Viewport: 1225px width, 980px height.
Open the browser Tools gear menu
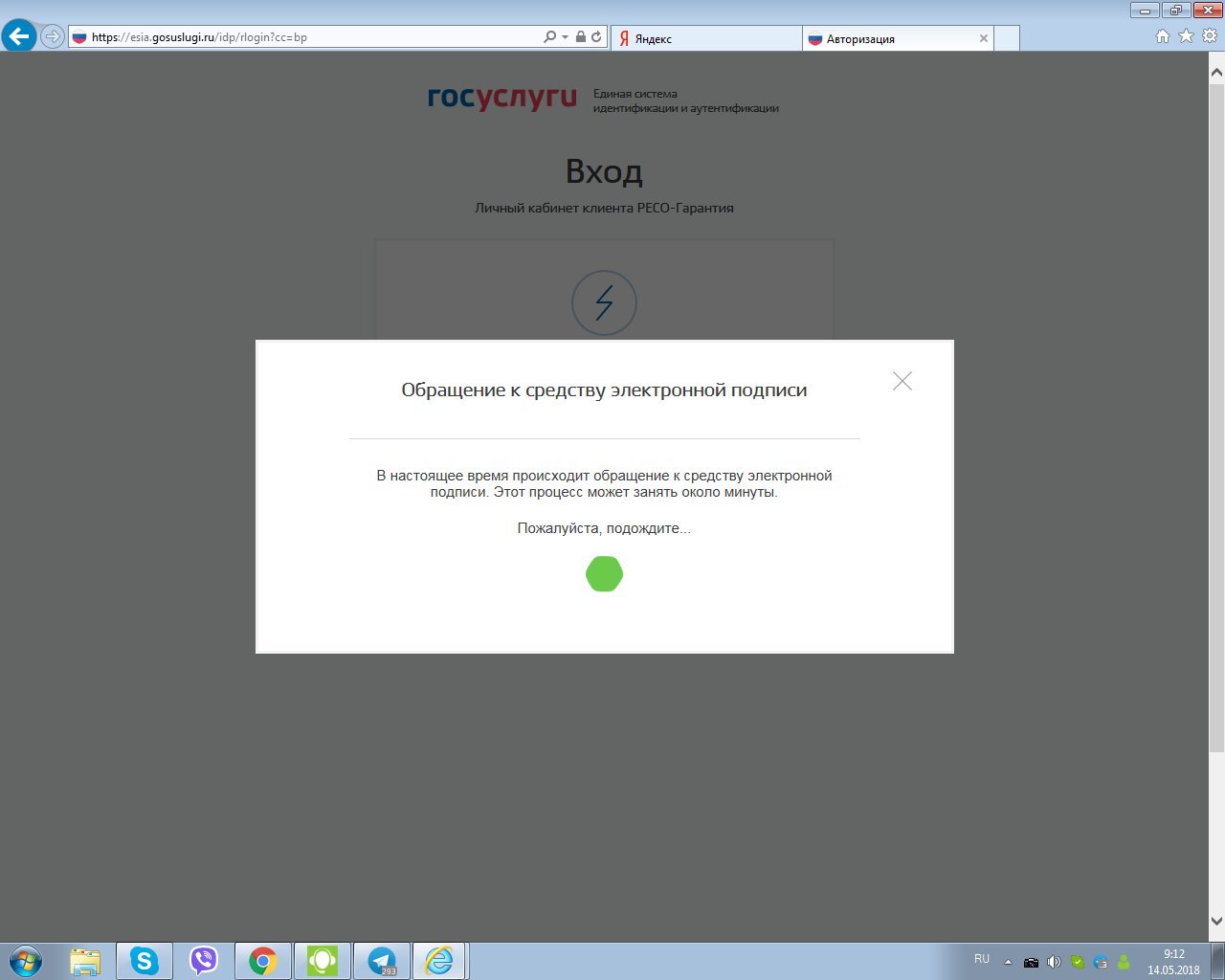click(x=1209, y=36)
